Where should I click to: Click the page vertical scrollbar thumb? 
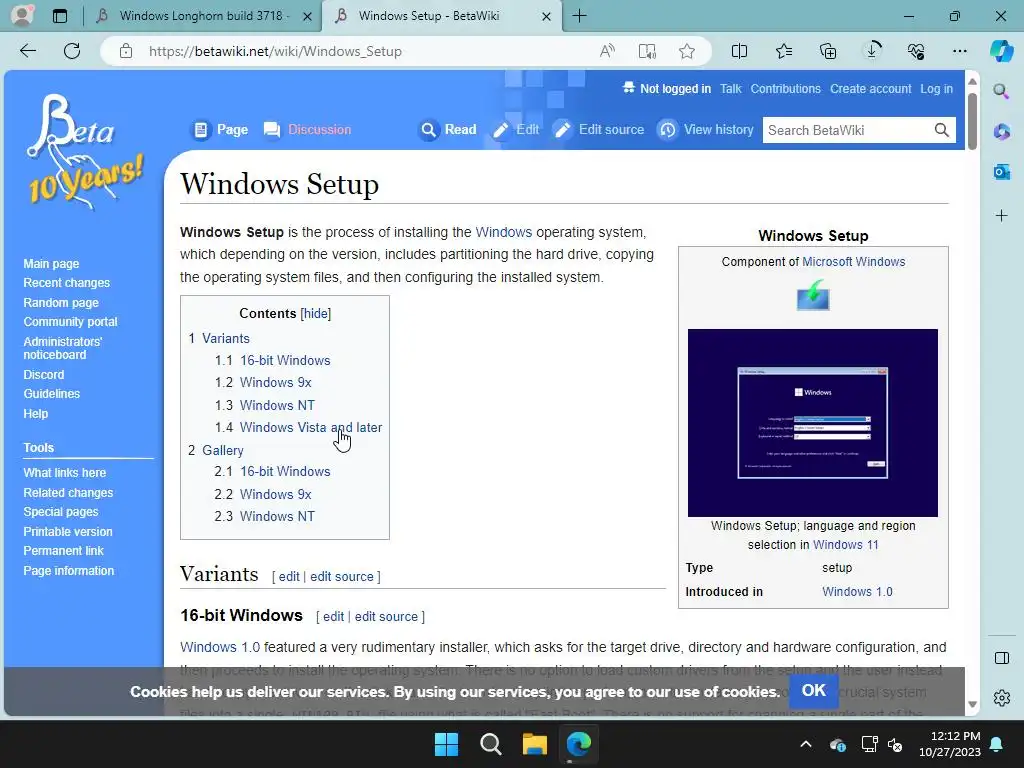point(972,121)
